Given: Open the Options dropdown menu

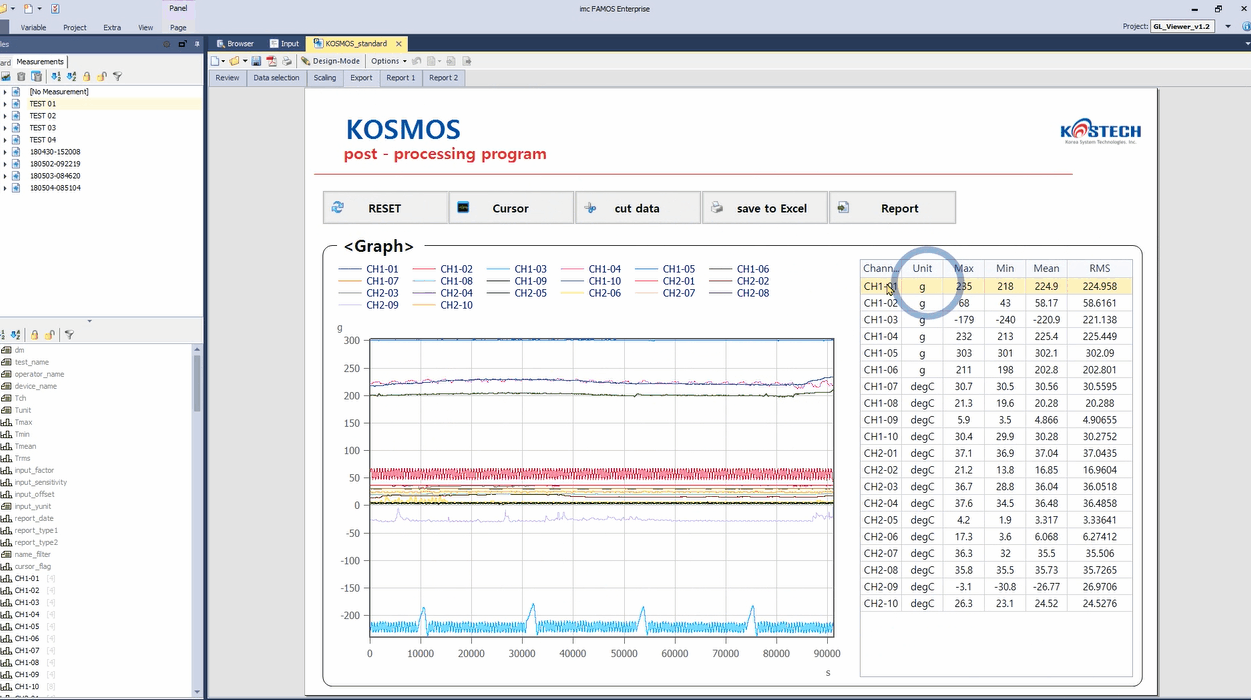Looking at the screenshot, I should tap(389, 61).
